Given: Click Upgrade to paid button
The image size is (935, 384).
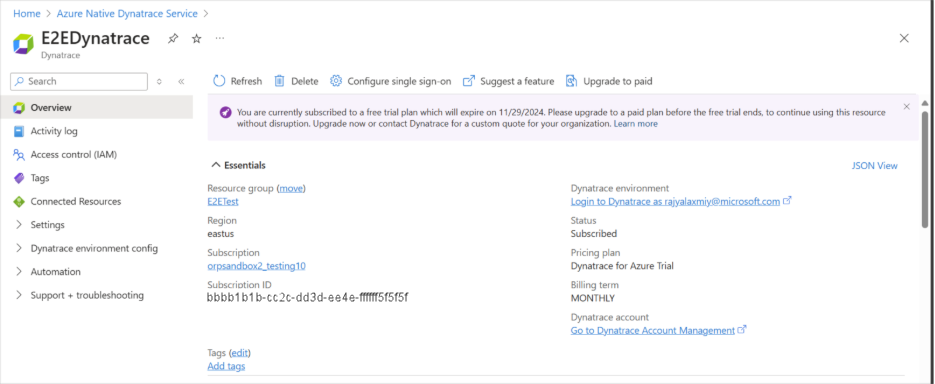Looking at the screenshot, I should [609, 81].
